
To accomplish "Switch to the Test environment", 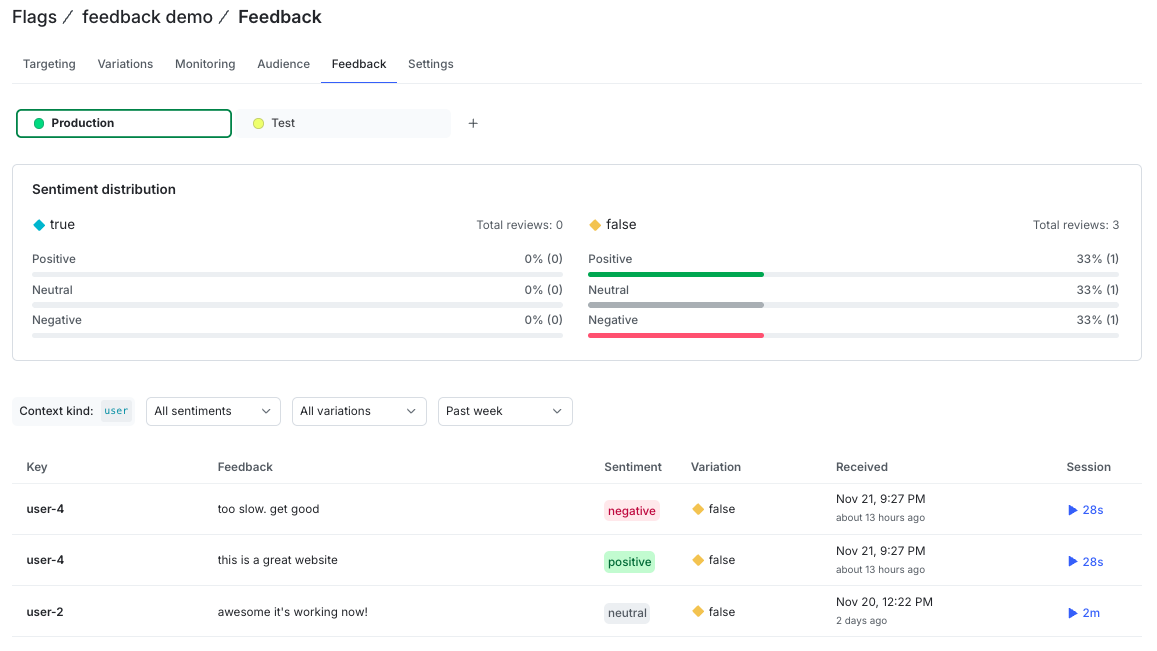I will click(x=283, y=122).
